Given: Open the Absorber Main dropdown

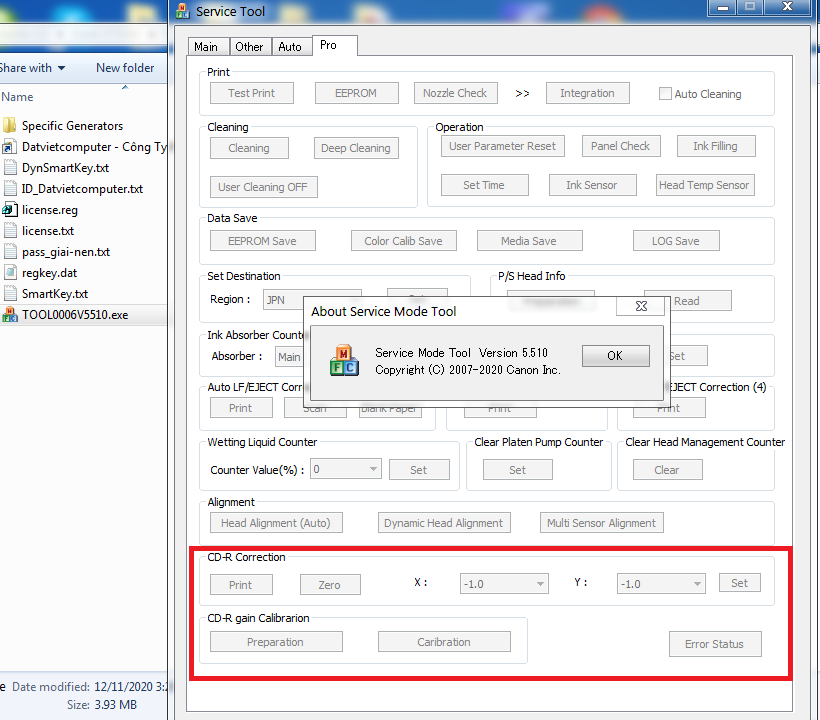Looking at the screenshot, I should click(x=290, y=357).
